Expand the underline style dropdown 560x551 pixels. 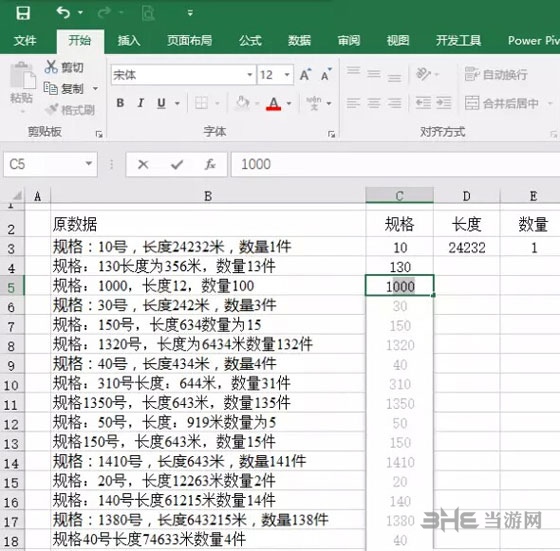(177, 103)
